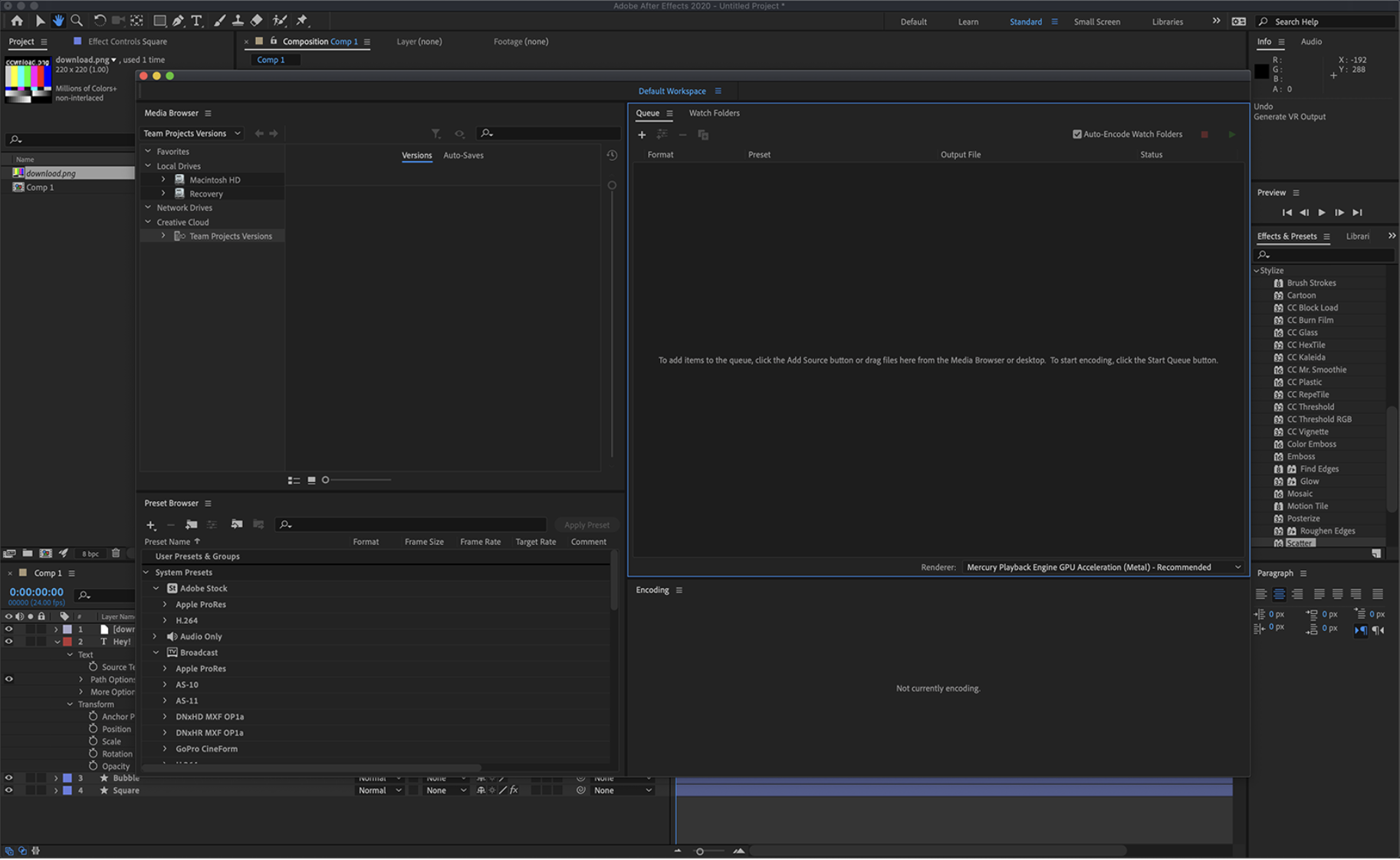This screenshot has width=1400, height=860.
Task: Switch to the Audio panel tab
Action: [x=1311, y=41]
